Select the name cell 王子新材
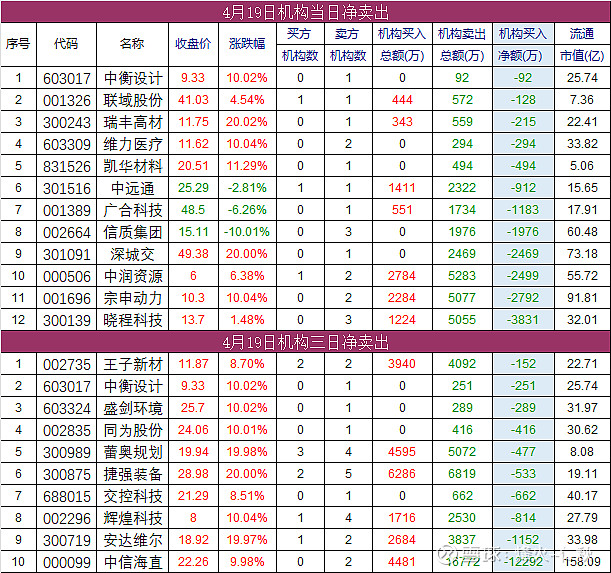The height and width of the screenshot is (573, 611). coord(133,364)
